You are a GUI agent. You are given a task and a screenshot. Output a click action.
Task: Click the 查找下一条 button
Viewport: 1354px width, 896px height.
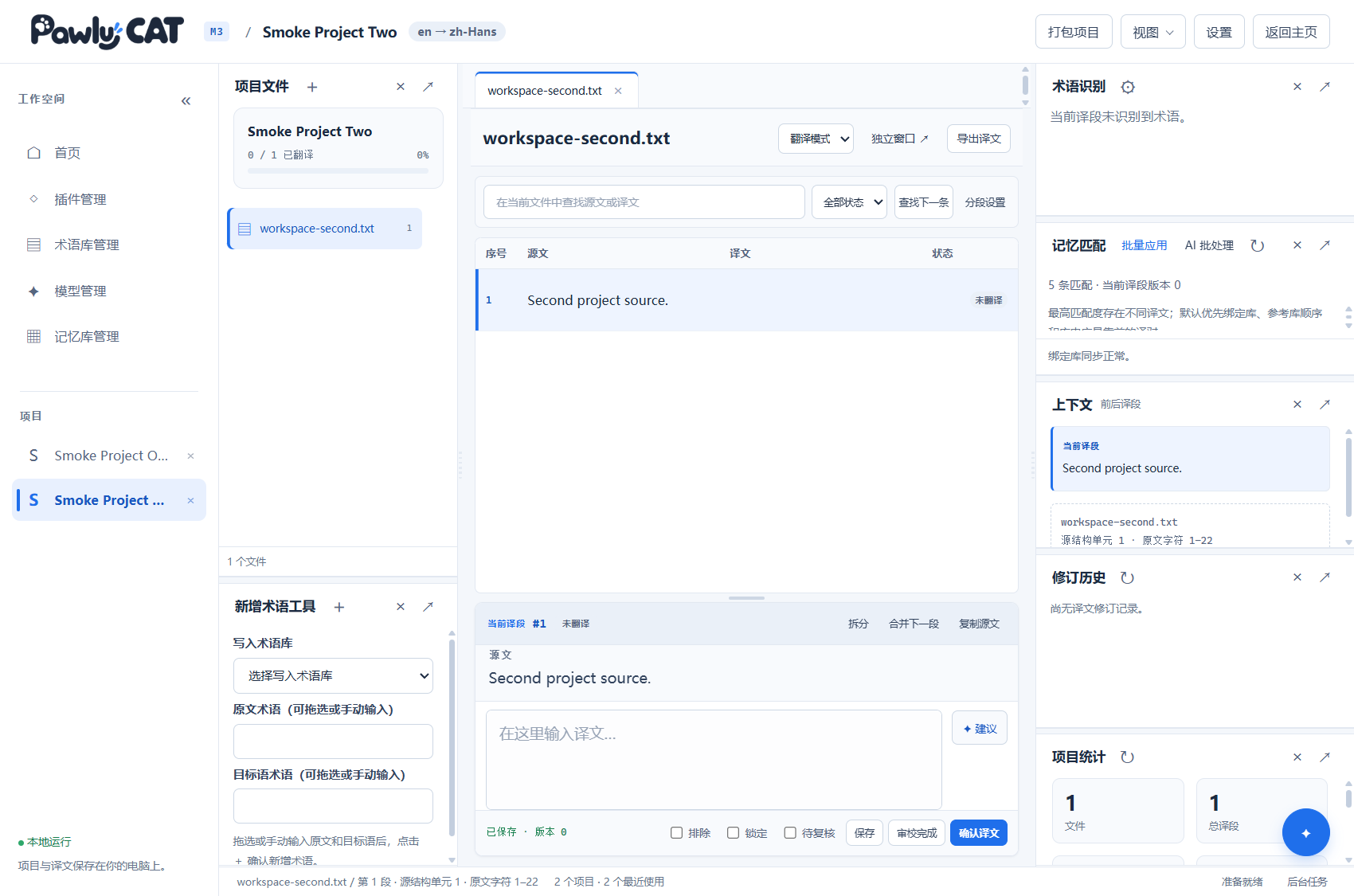click(x=924, y=202)
